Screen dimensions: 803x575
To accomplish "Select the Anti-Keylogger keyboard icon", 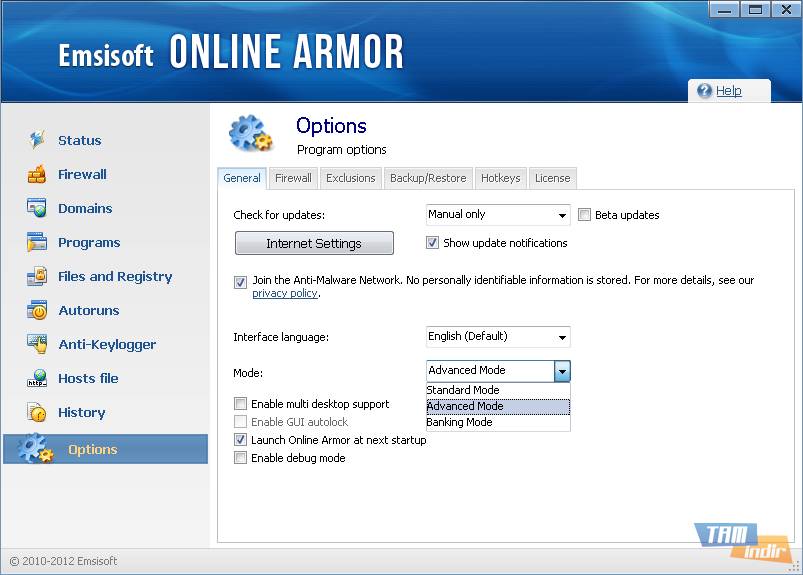I will 37,344.
